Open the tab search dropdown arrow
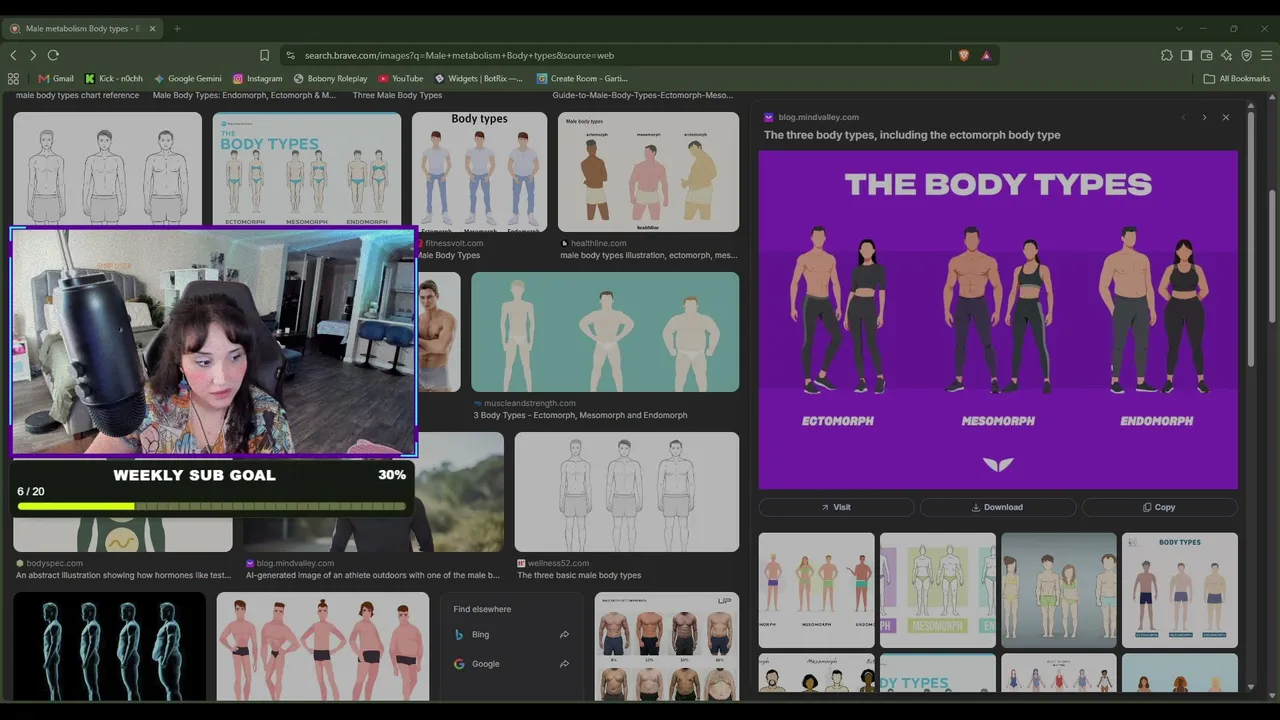The width and height of the screenshot is (1280, 720). (1179, 28)
